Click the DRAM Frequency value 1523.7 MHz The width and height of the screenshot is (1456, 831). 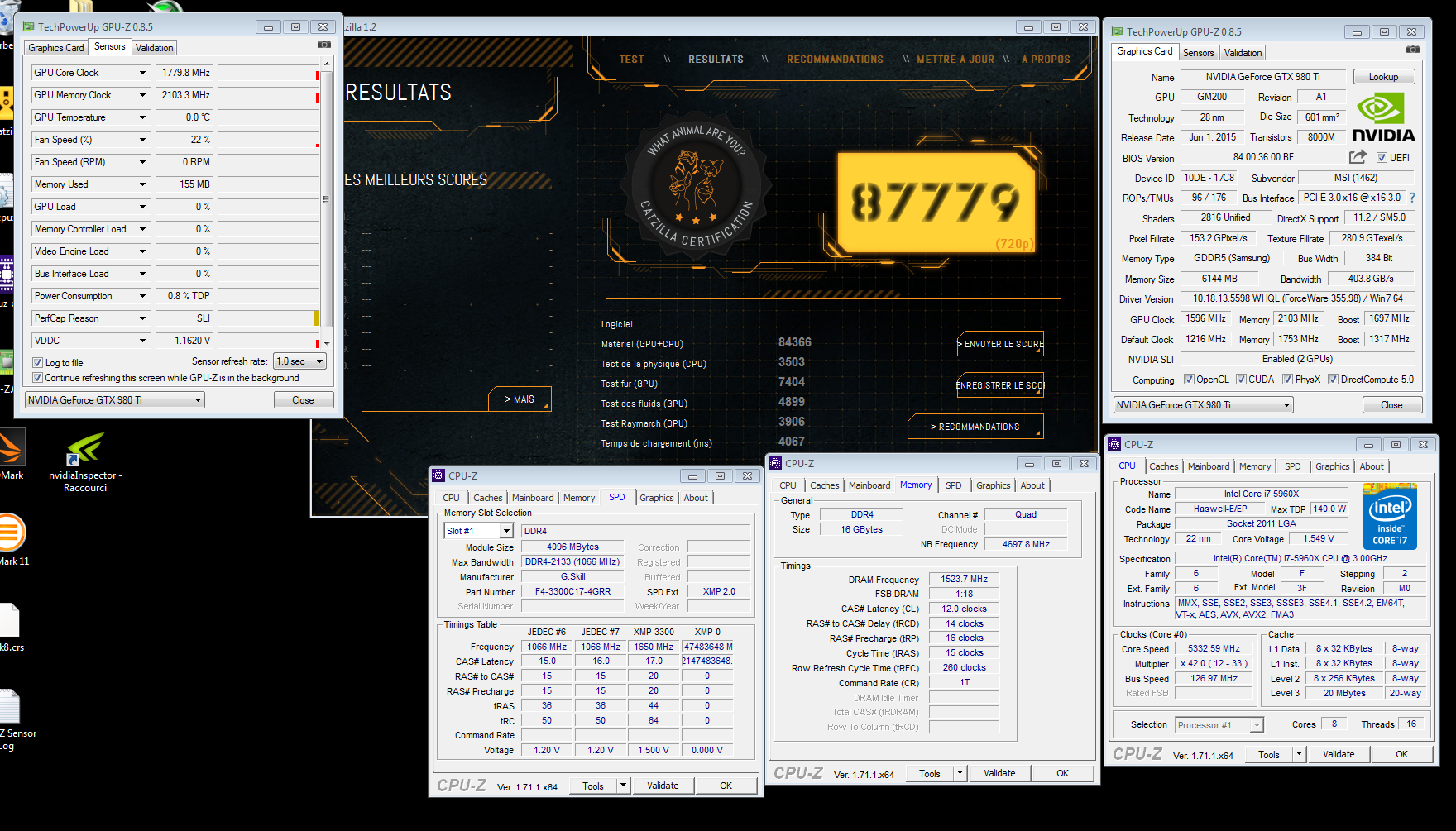pyautogui.click(x=964, y=580)
